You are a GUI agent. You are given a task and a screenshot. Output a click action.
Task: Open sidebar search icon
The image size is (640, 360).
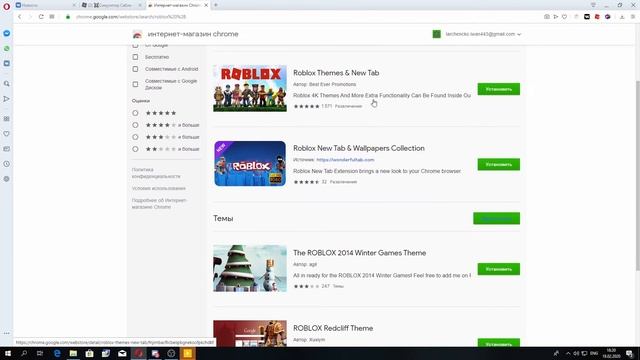click(x=7, y=84)
